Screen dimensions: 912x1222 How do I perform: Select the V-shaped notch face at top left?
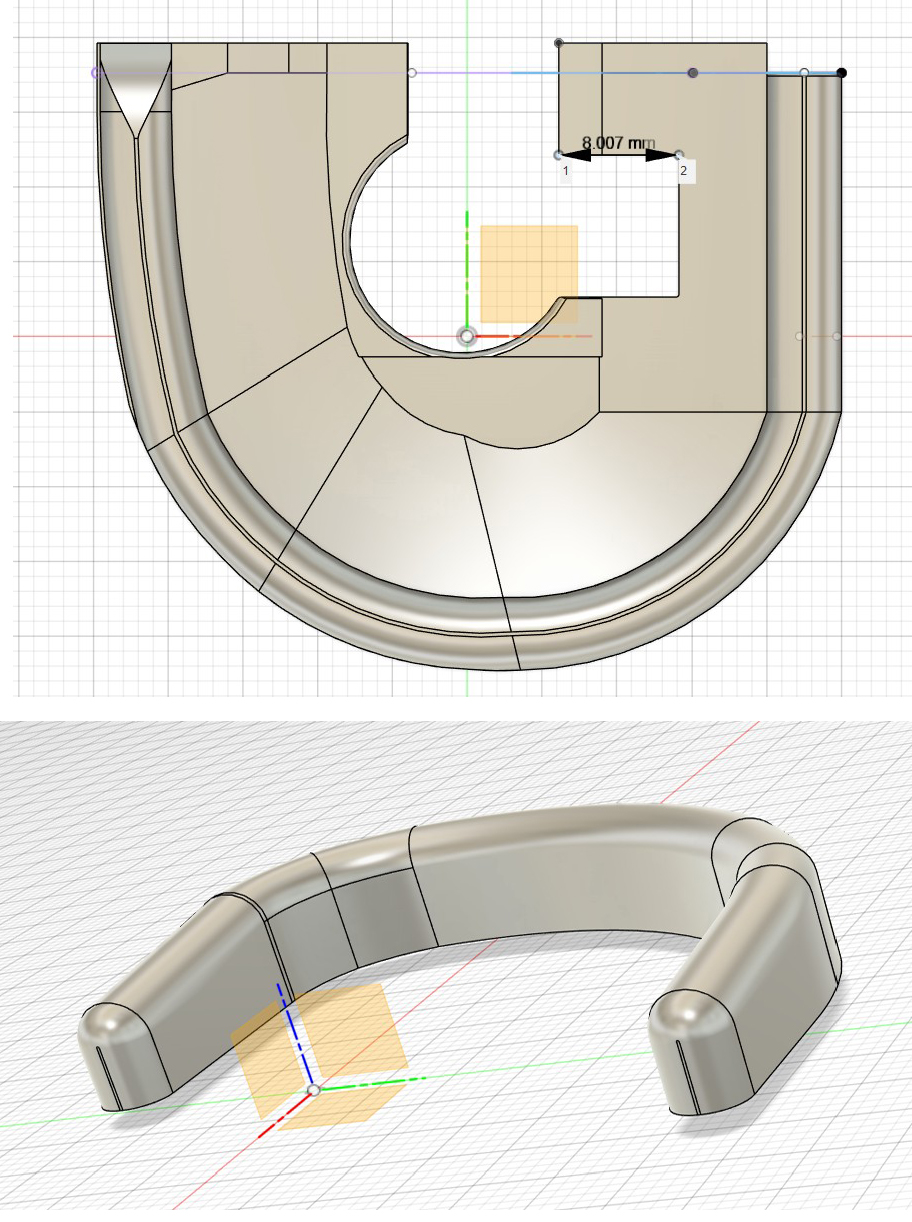[136, 90]
